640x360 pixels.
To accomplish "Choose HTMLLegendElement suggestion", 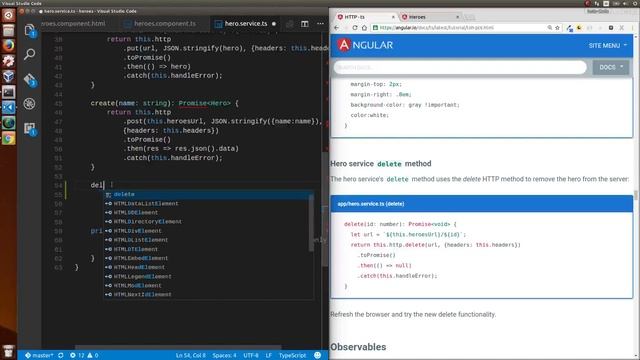I will 208,276.
